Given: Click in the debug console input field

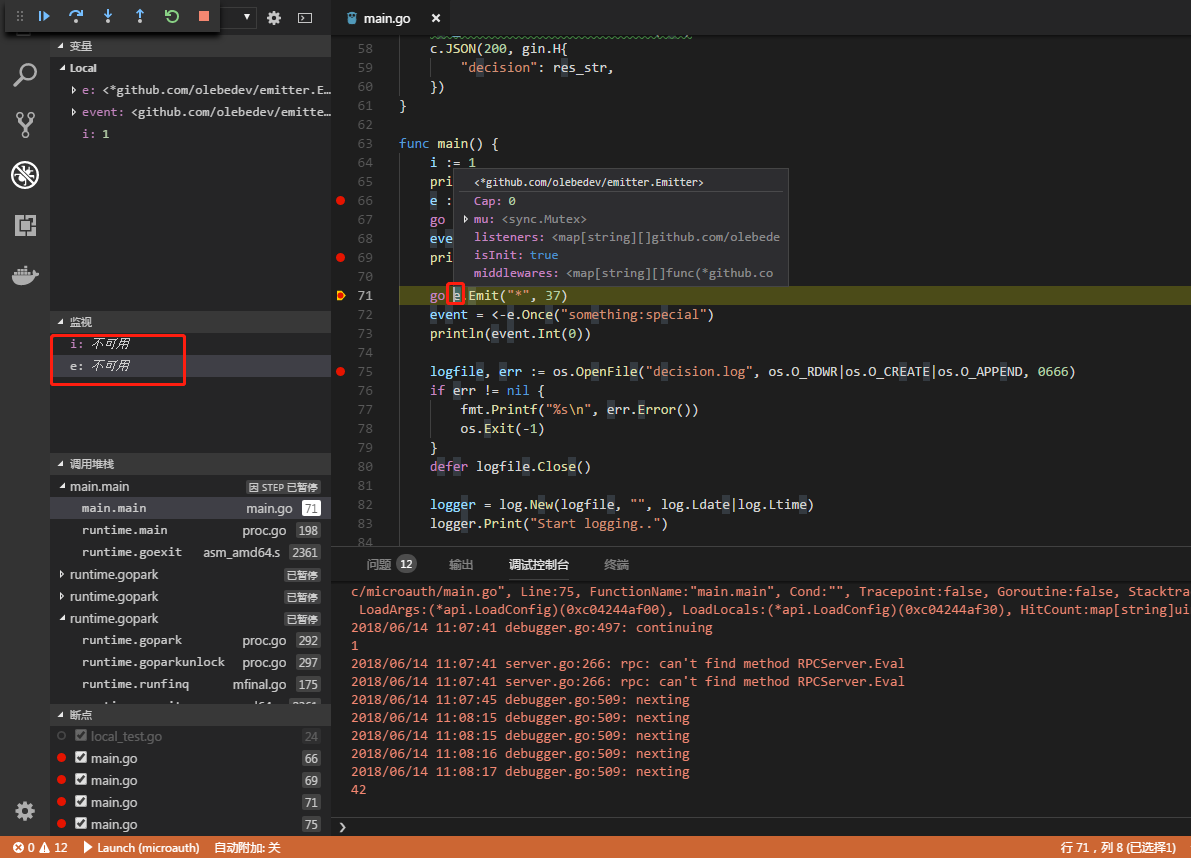Looking at the screenshot, I should [x=767, y=827].
